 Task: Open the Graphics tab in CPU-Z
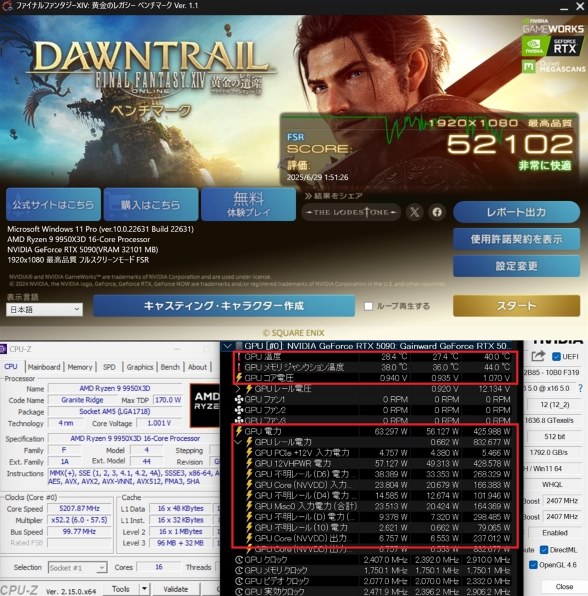click(140, 367)
